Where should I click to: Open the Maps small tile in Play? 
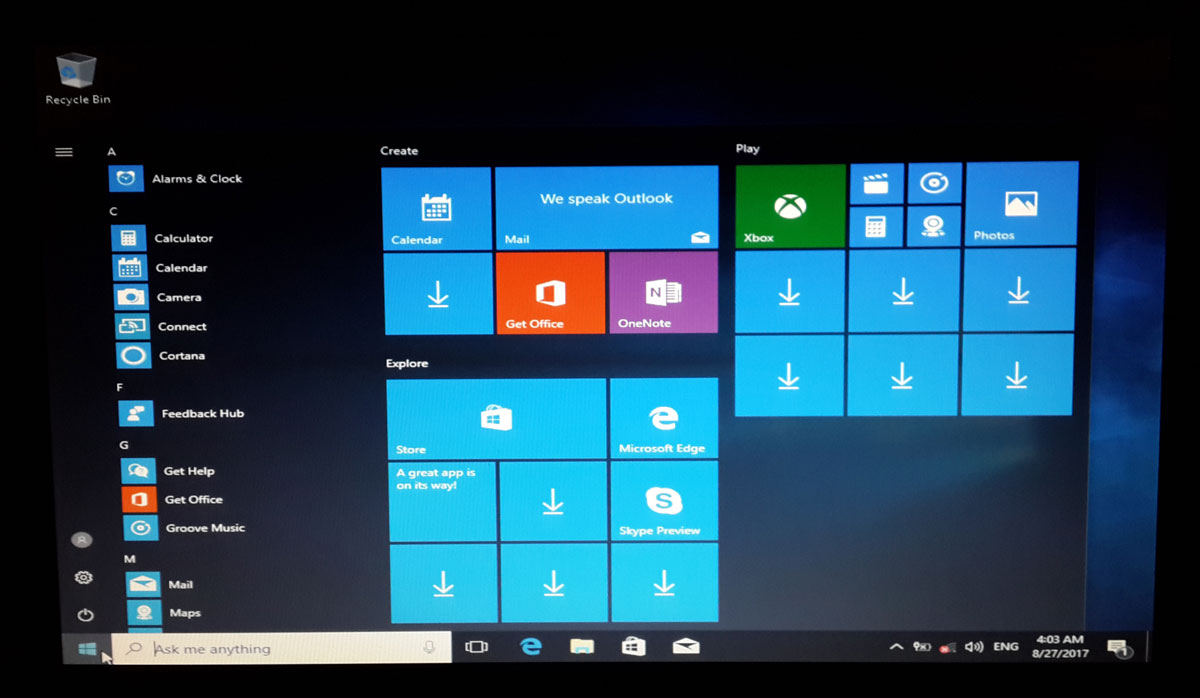click(x=934, y=226)
